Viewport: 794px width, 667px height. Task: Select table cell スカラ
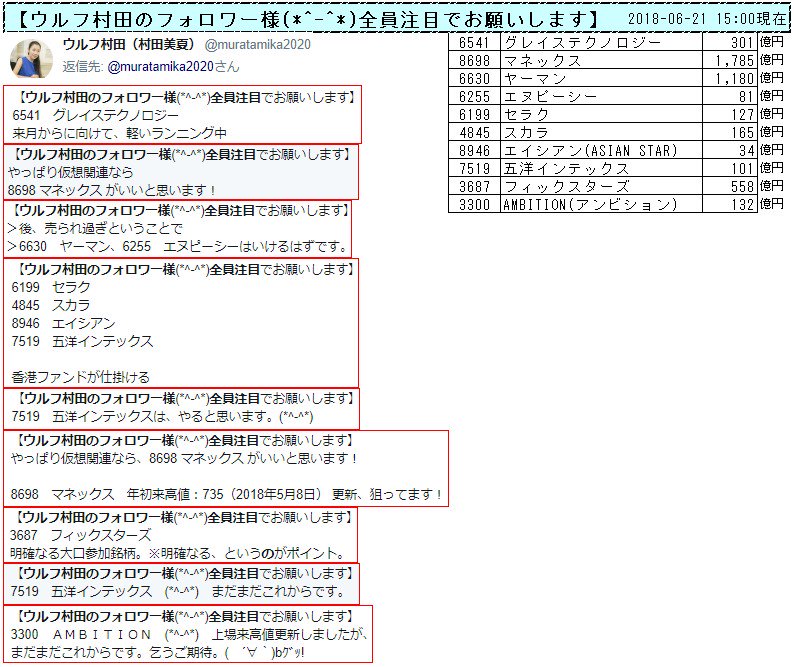point(601,132)
